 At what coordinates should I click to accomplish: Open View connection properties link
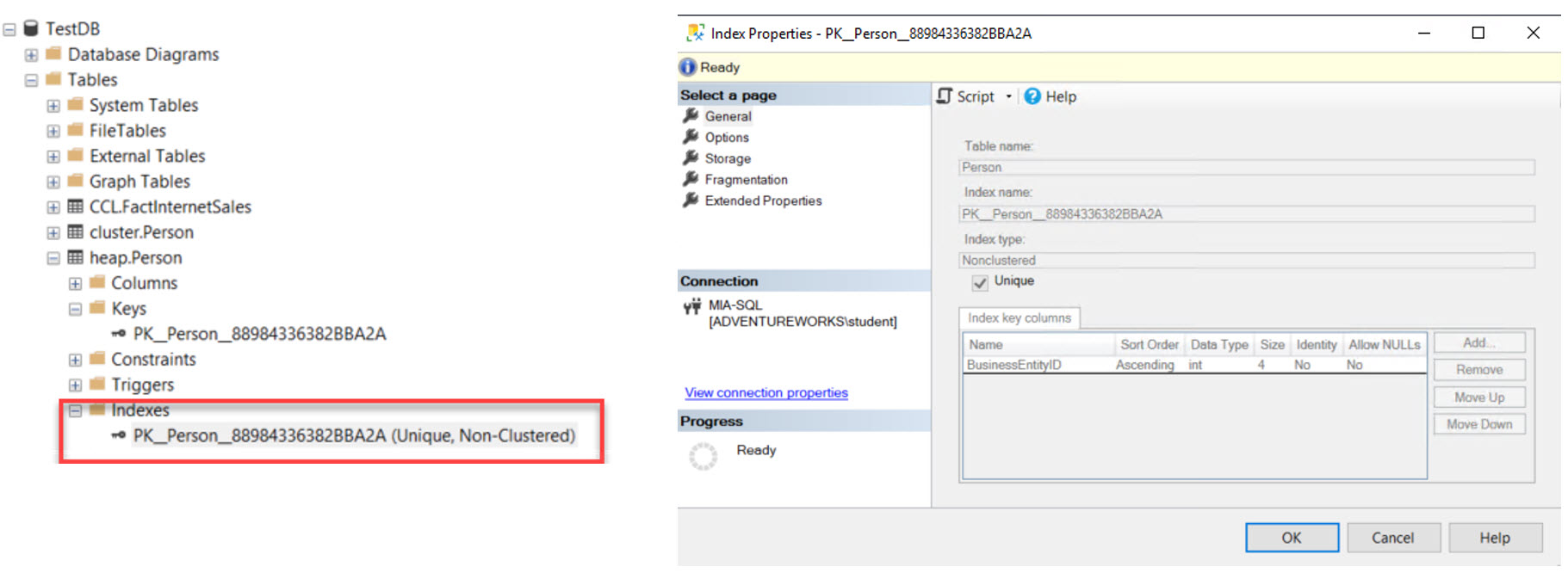(766, 393)
